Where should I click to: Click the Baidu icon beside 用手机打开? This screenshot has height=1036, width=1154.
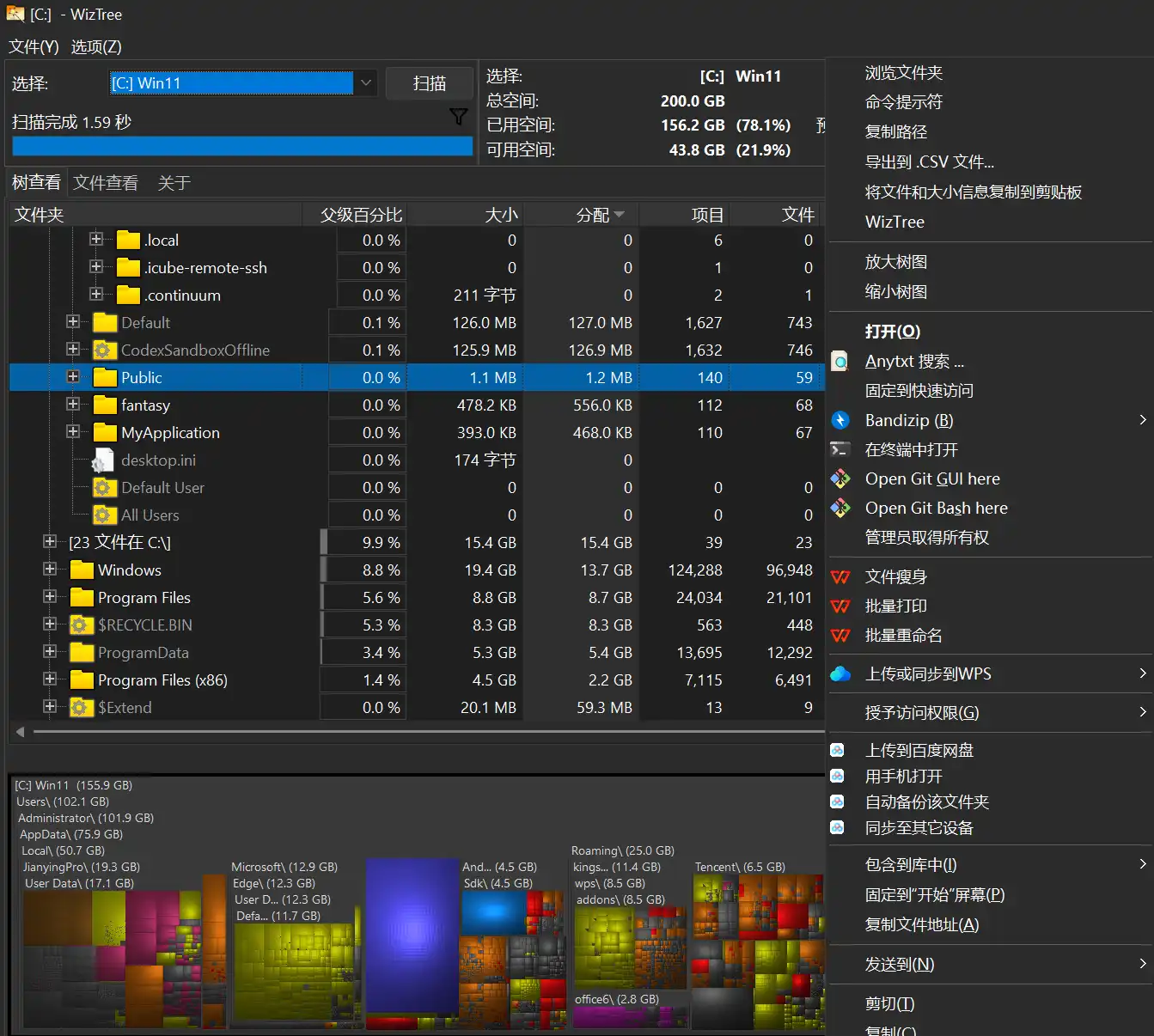pos(838,776)
